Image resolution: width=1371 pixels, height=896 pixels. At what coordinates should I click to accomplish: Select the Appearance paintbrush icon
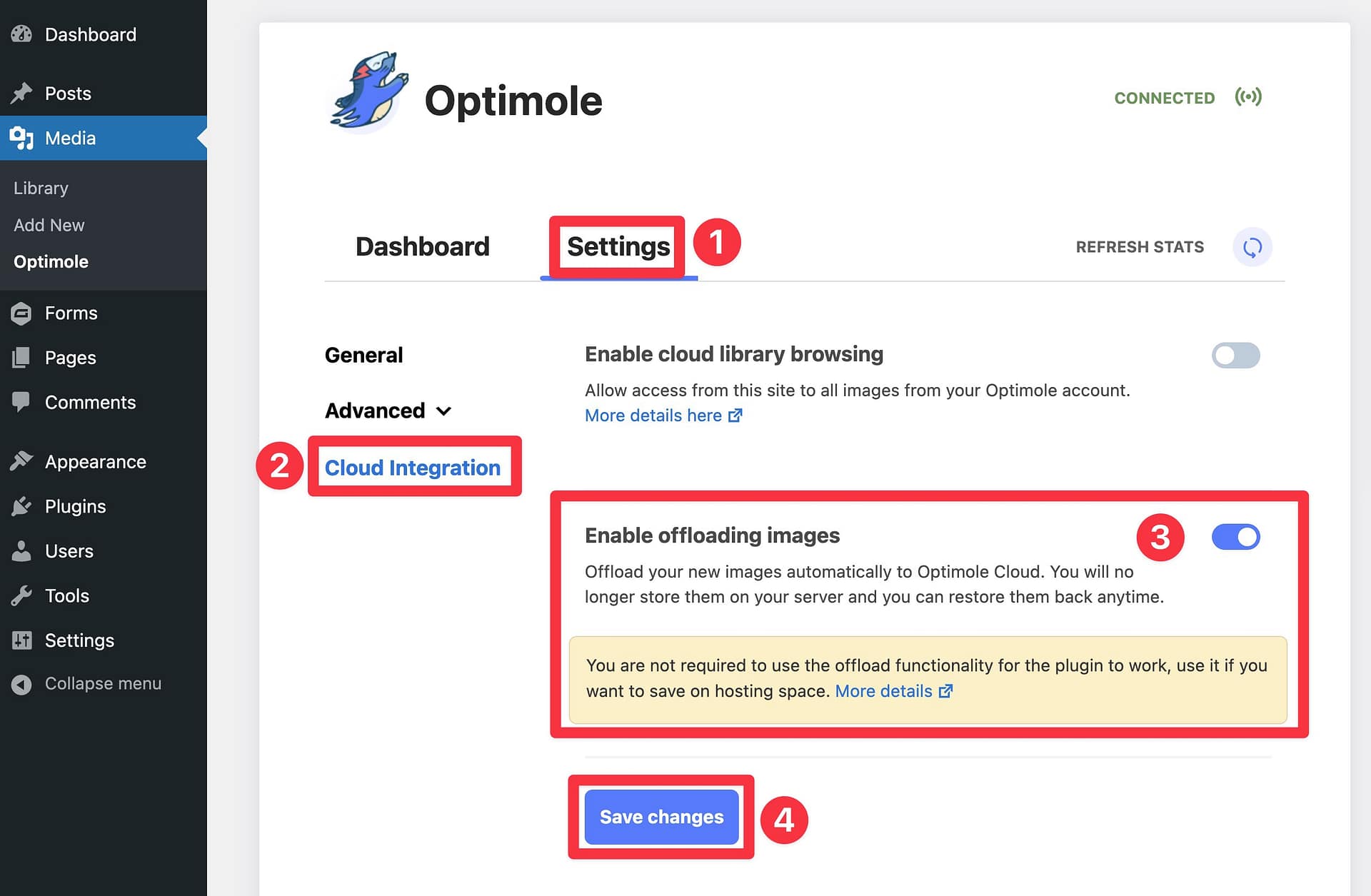click(21, 461)
